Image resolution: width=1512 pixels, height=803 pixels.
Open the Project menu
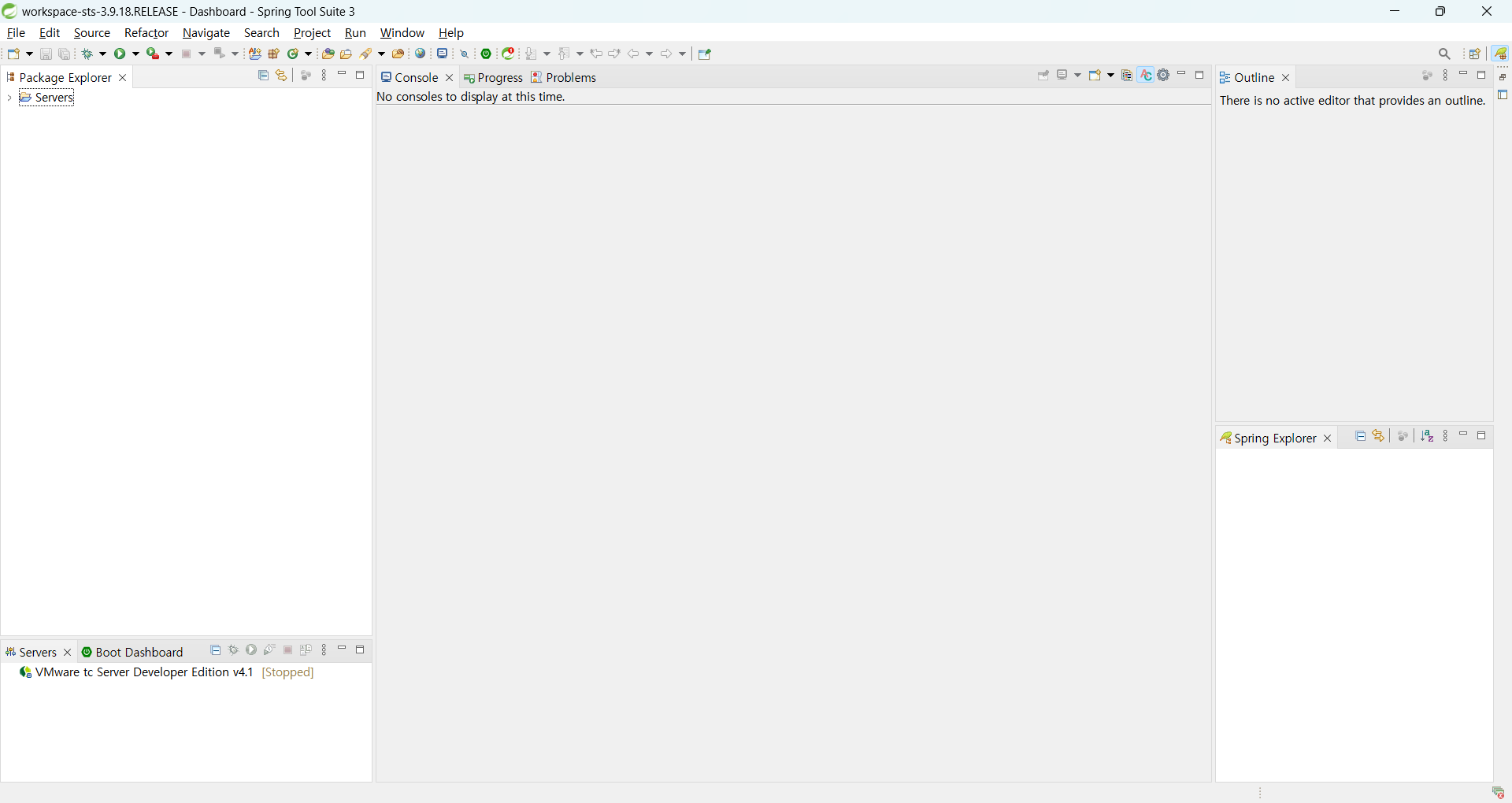(x=313, y=33)
